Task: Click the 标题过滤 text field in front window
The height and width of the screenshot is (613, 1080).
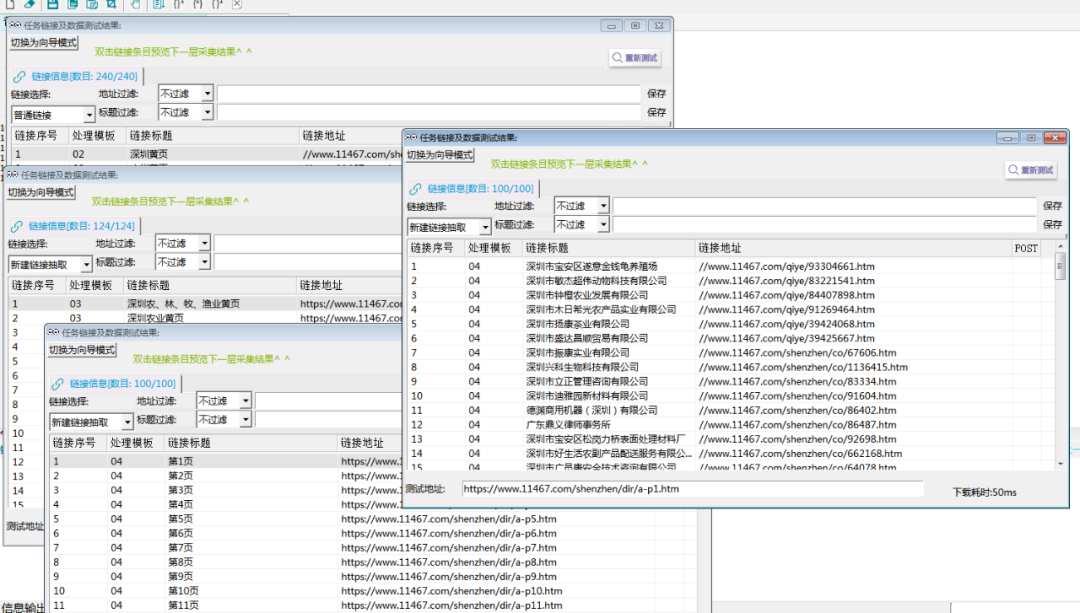Action: click(824, 225)
